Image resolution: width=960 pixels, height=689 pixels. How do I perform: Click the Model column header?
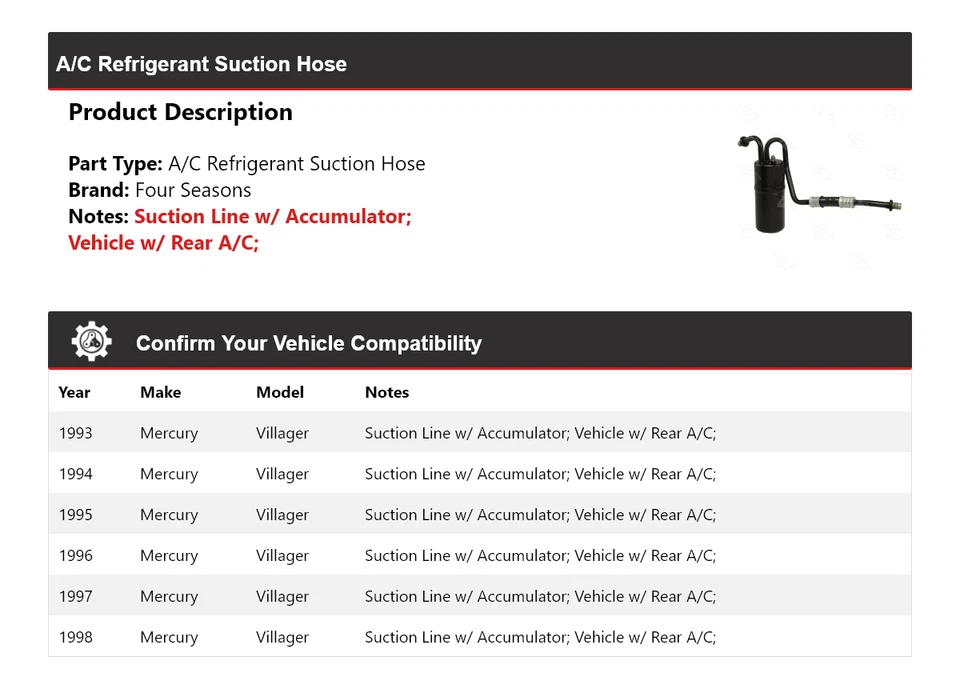[280, 392]
